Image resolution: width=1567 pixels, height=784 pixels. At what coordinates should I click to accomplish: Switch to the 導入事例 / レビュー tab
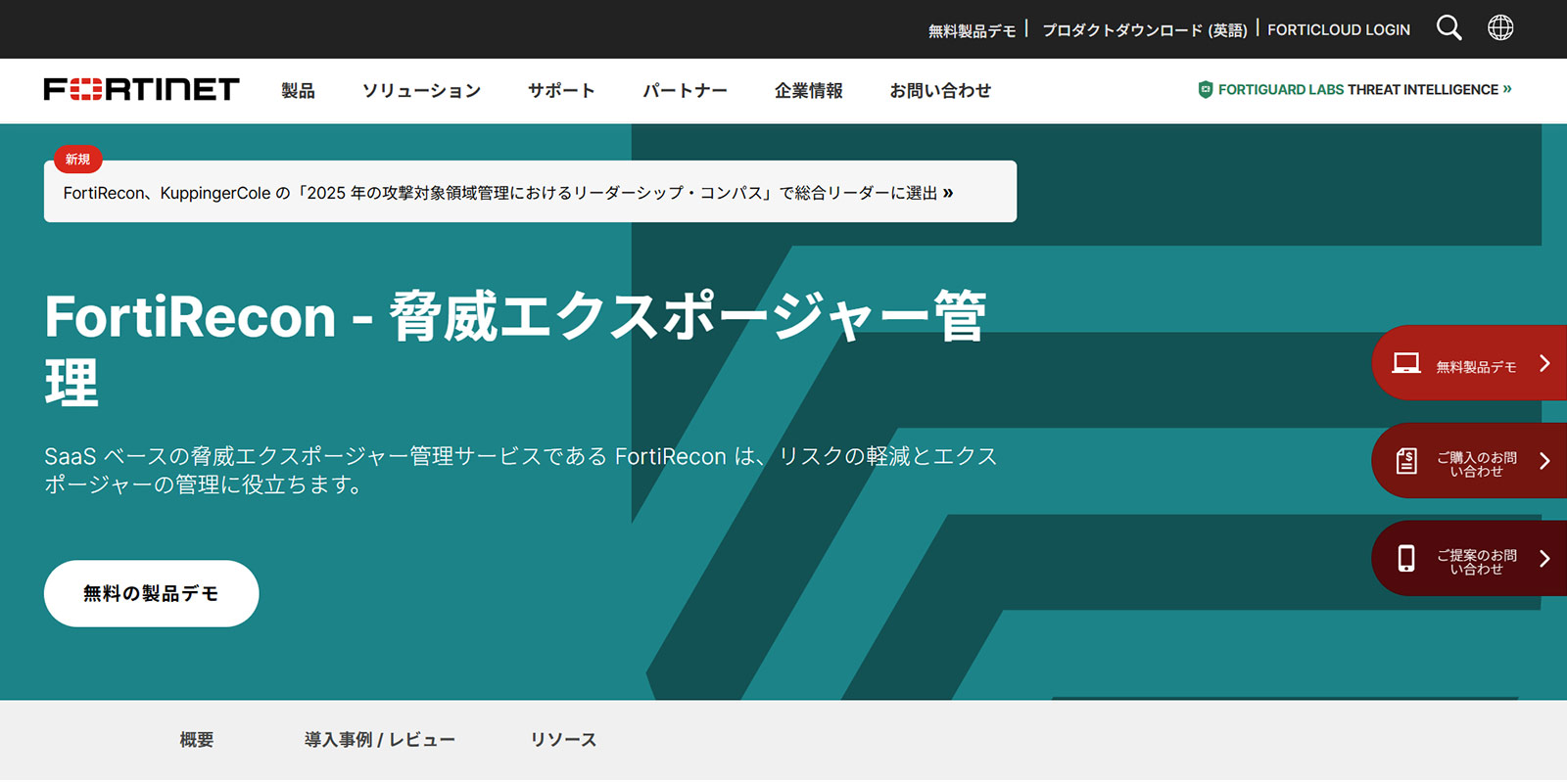[380, 740]
